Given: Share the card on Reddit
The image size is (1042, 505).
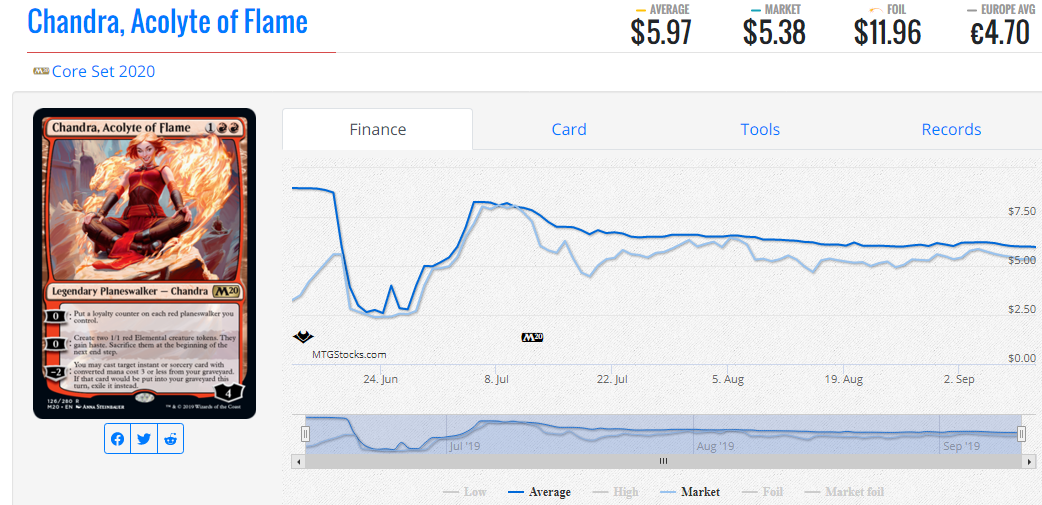Looking at the screenshot, I should pos(171,439).
